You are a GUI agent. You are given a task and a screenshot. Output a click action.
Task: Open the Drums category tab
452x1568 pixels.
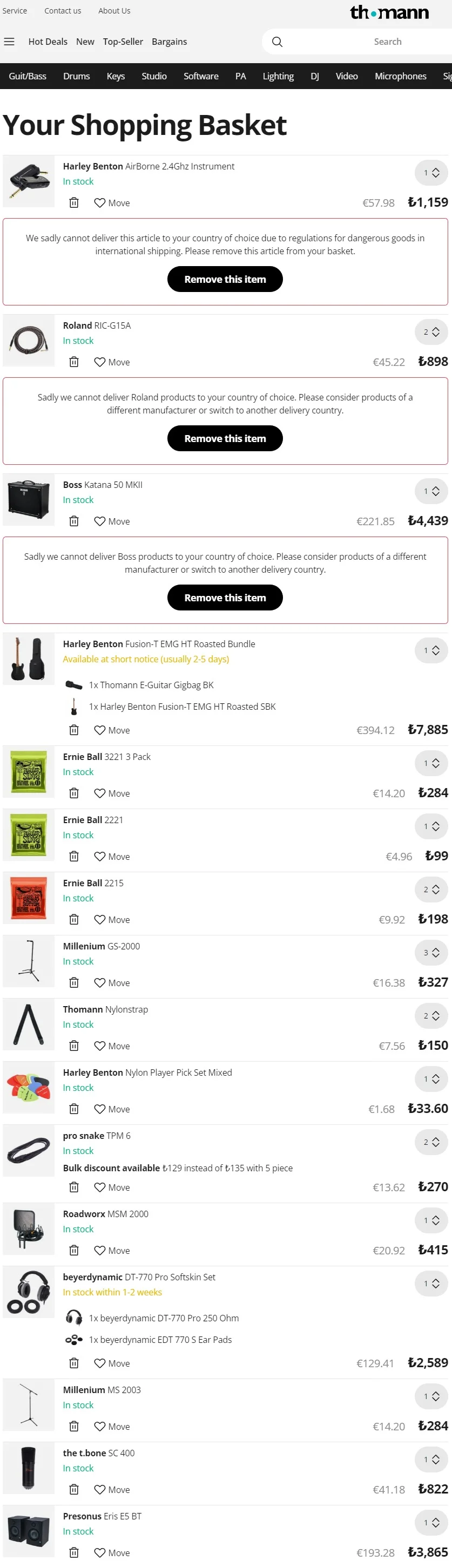tap(76, 76)
